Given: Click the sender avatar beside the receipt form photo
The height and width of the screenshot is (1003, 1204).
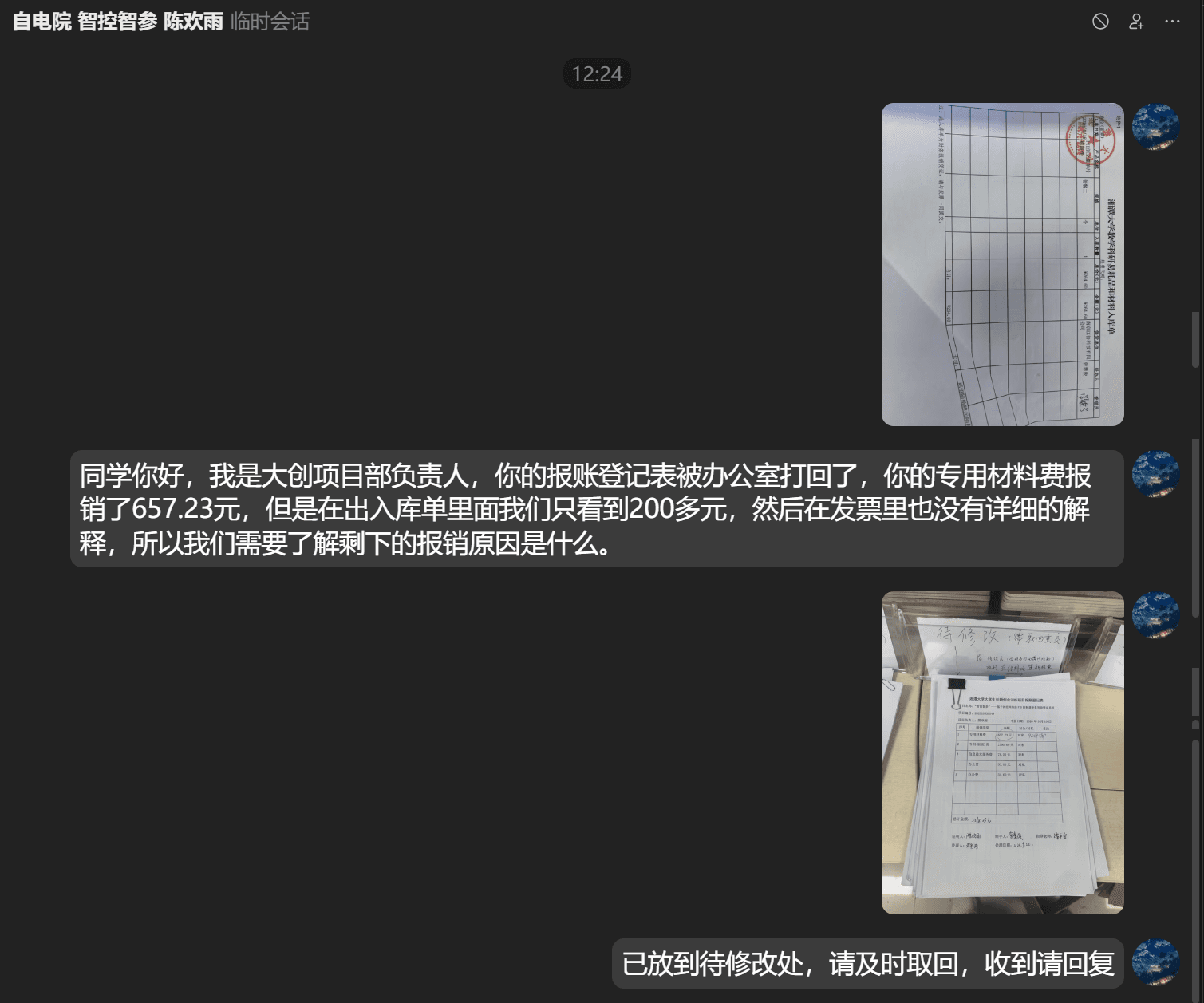Looking at the screenshot, I should pyautogui.click(x=1156, y=127).
